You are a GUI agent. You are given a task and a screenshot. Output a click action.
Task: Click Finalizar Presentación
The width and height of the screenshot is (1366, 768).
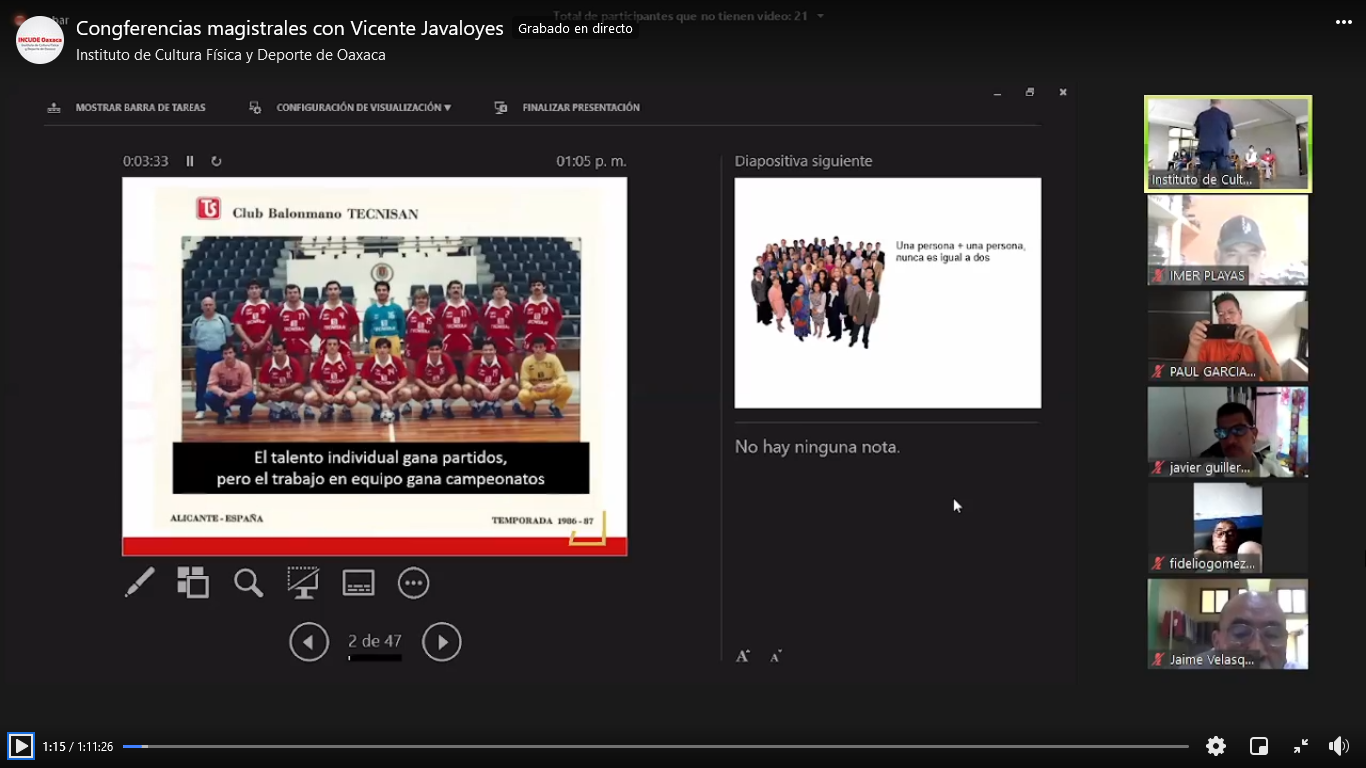(580, 108)
